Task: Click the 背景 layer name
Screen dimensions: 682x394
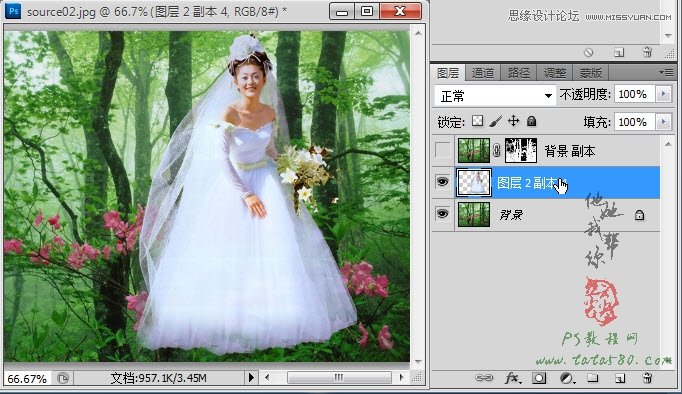Action: tap(511, 214)
